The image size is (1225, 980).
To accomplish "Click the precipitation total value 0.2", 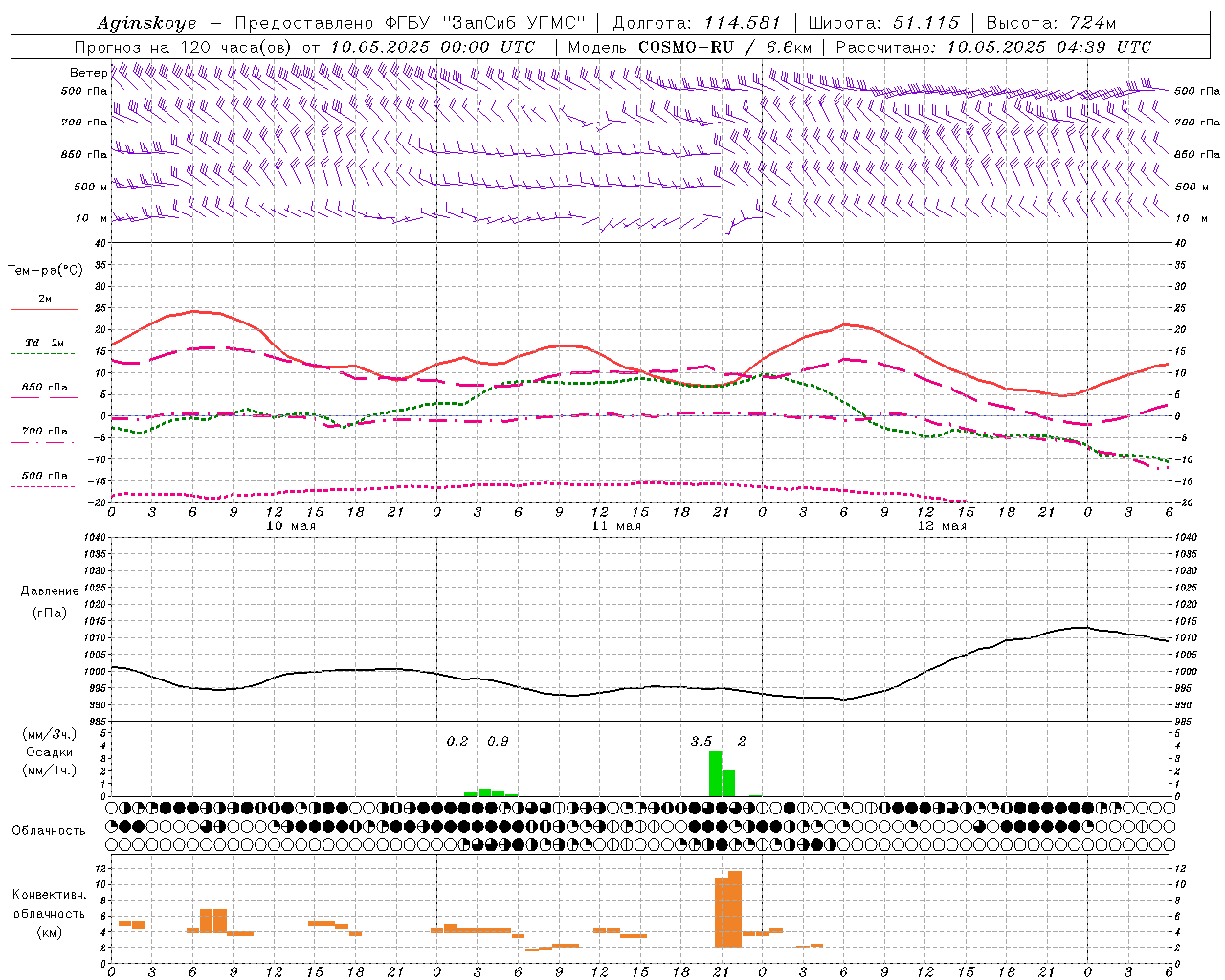I will [457, 741].
